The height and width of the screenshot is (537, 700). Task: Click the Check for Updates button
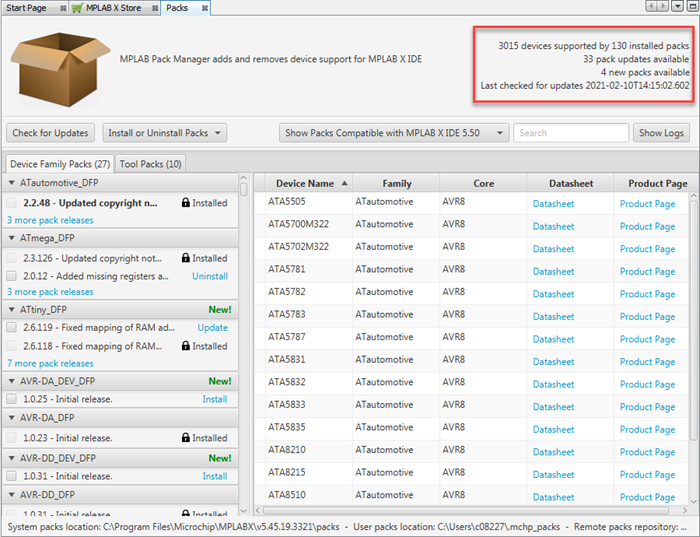pos(50,133)
